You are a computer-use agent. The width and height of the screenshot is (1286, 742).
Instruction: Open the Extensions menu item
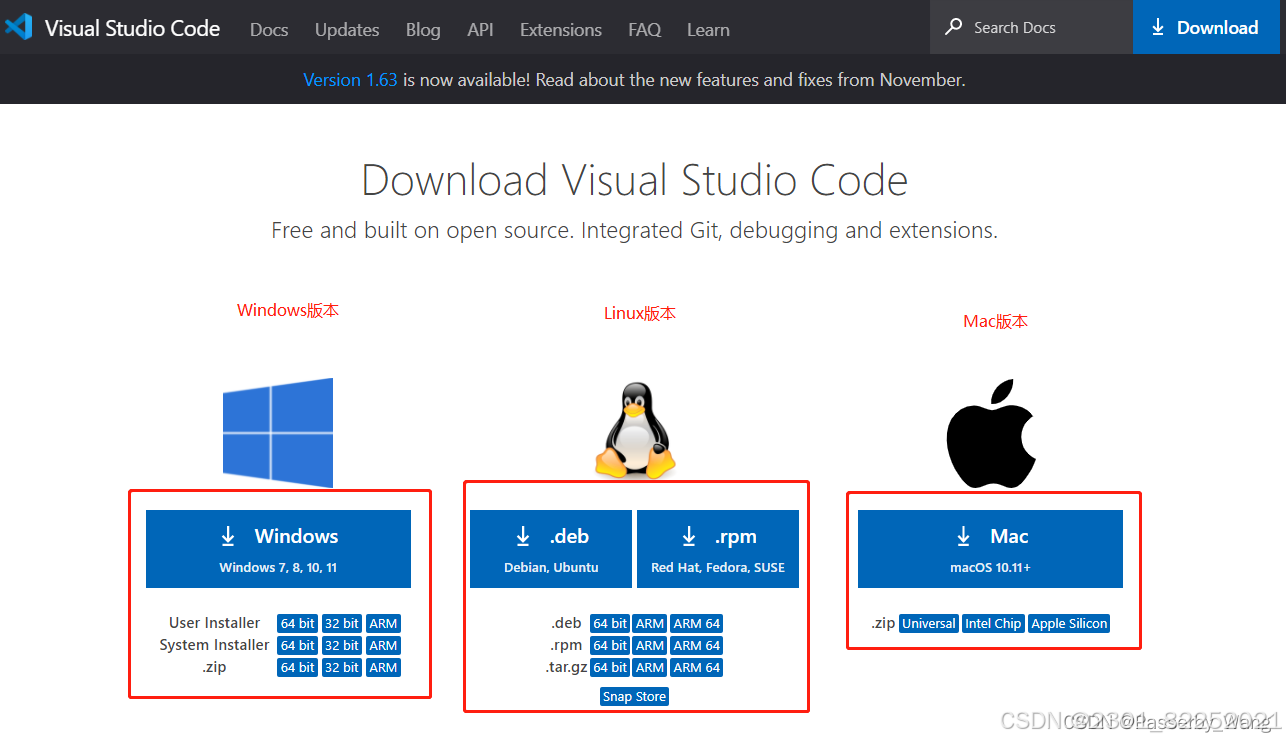tap(560, 30)
